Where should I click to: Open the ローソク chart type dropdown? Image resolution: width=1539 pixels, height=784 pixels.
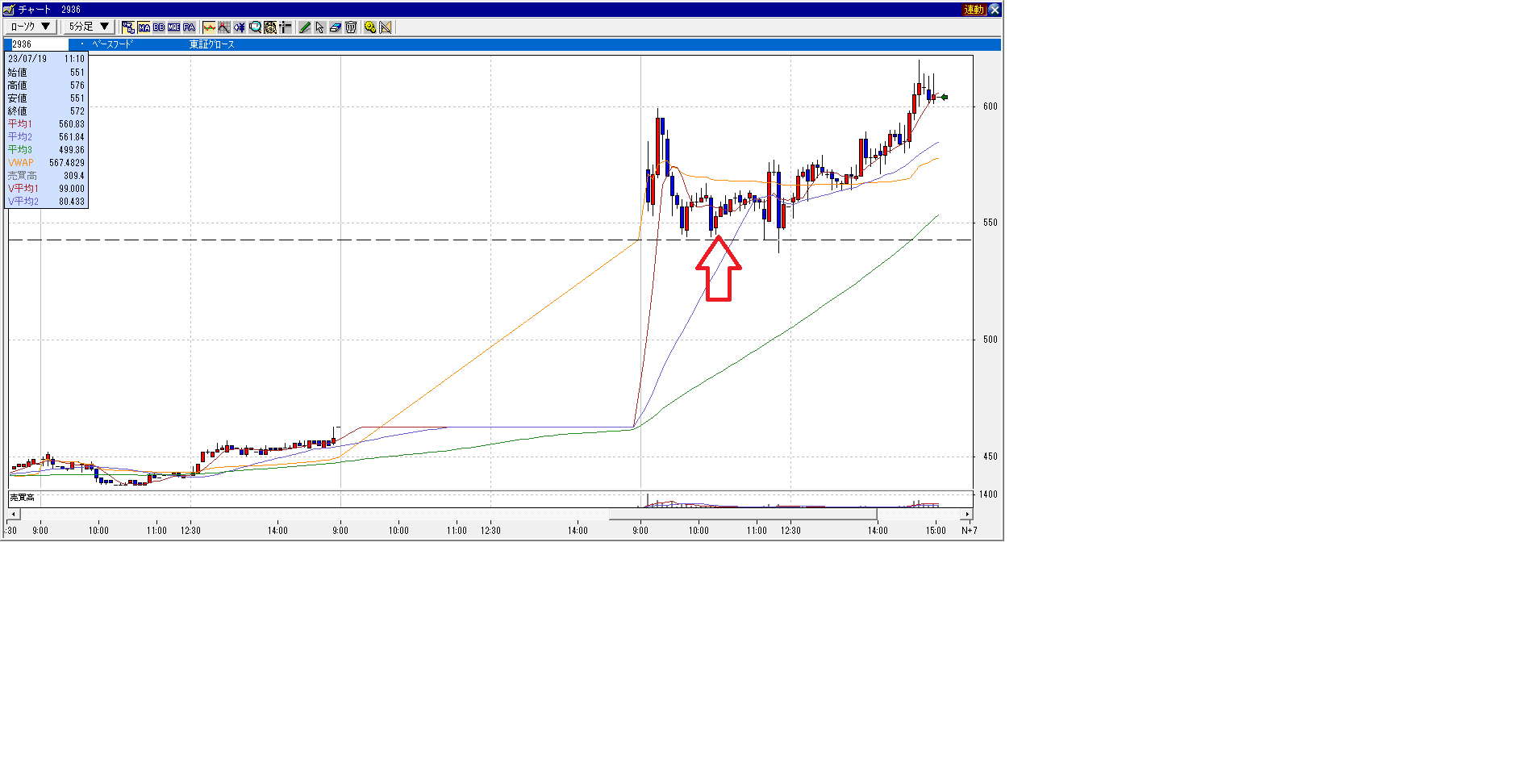(x=31, y=27)
